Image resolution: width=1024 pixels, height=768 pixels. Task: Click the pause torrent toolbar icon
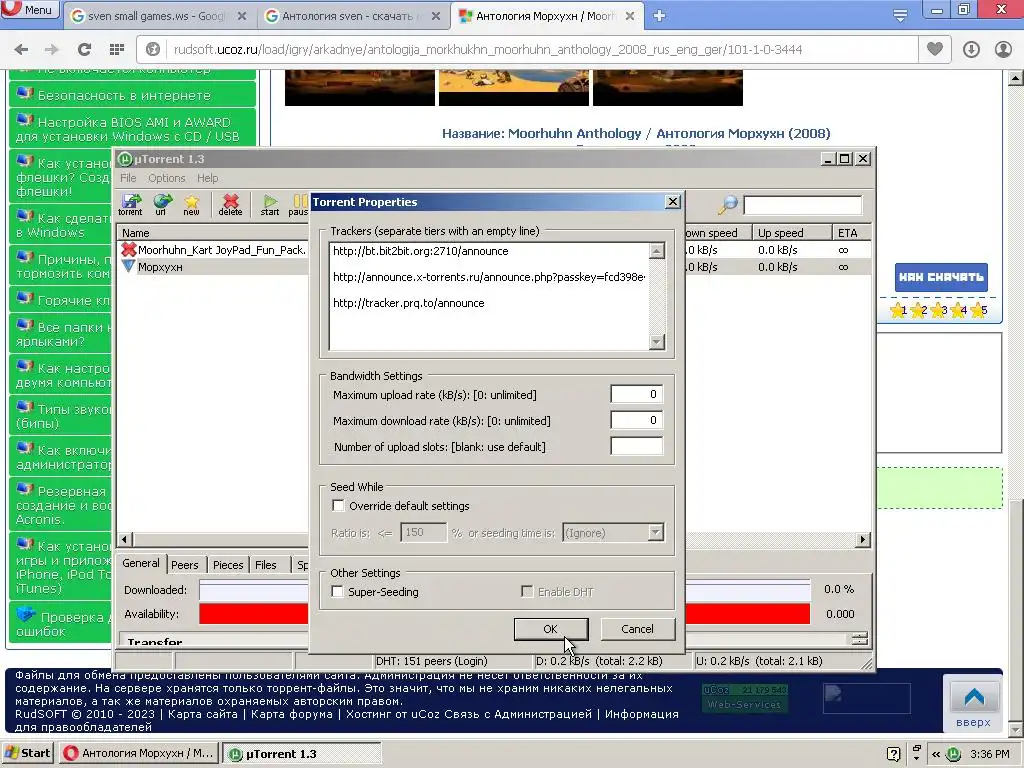point(298,204)
